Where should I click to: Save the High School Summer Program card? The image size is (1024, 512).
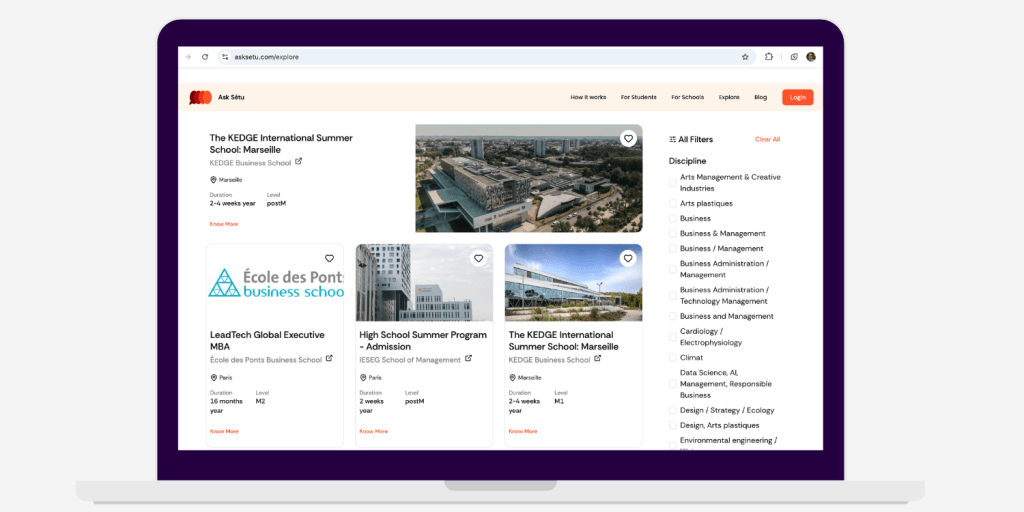[478, 258]
